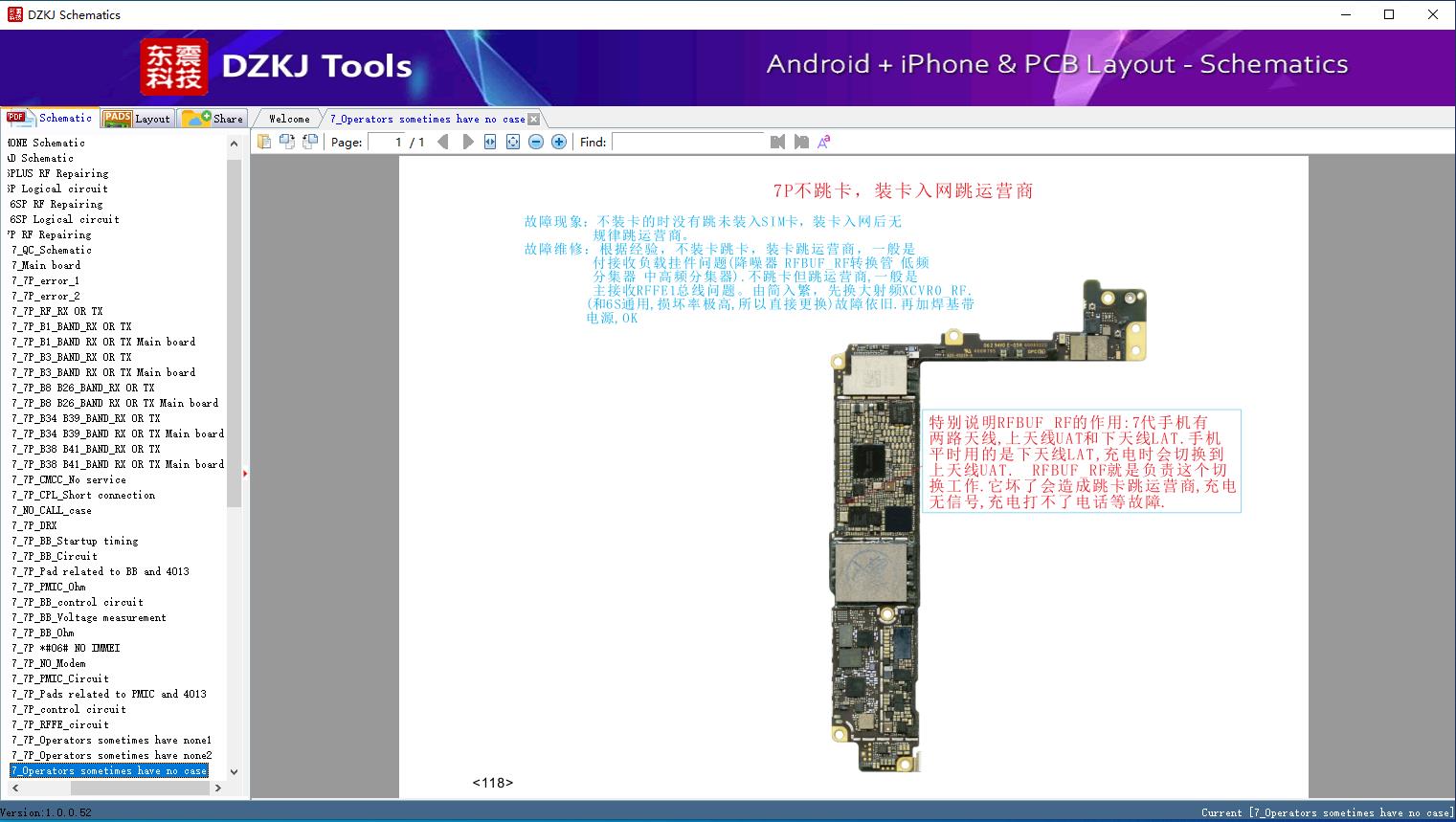Click the iPhone logic board image
This screenshot has height=822, width=1456.
986,526
